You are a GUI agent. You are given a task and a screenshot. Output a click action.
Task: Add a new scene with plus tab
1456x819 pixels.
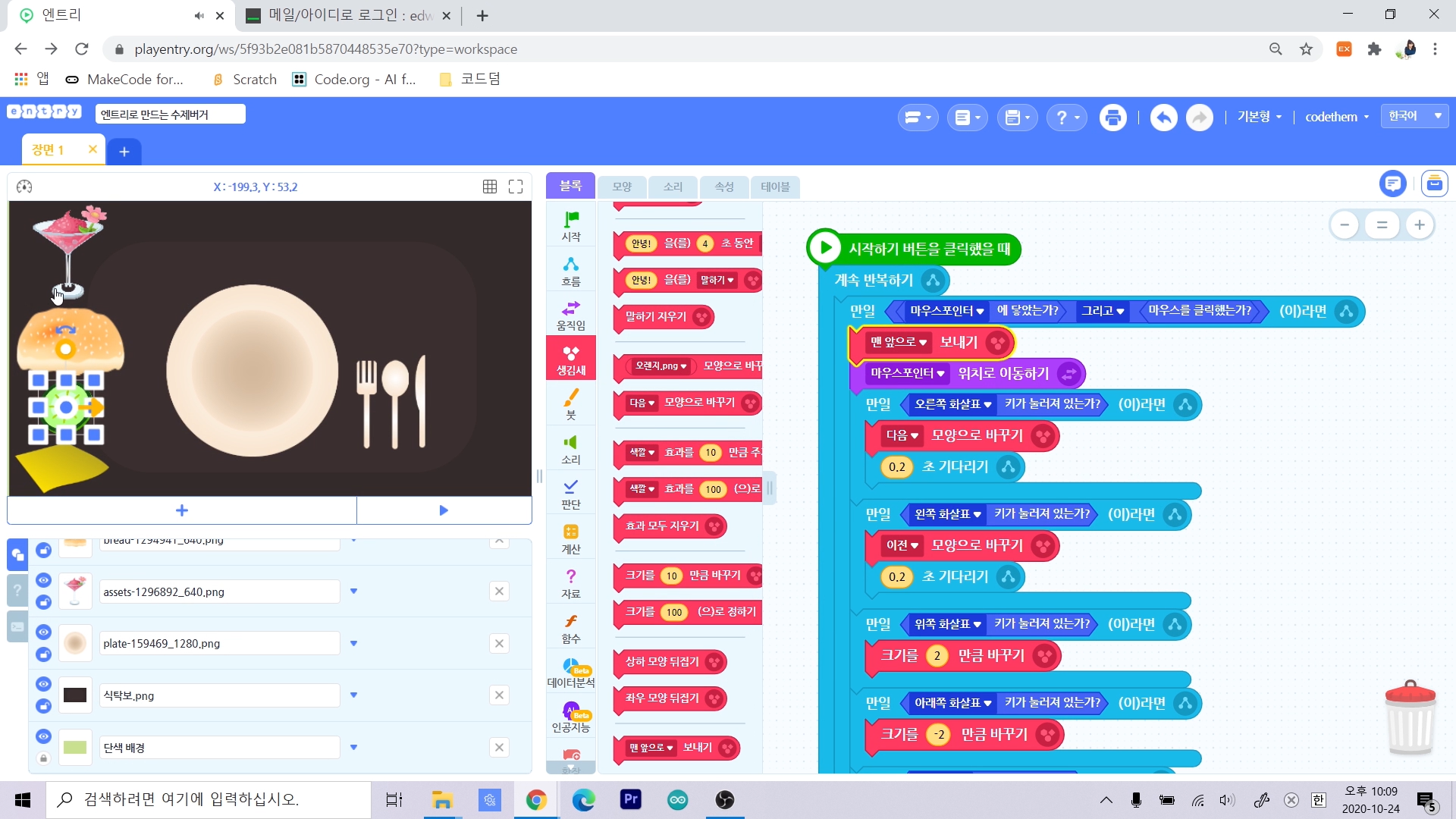tap(124, 152)
